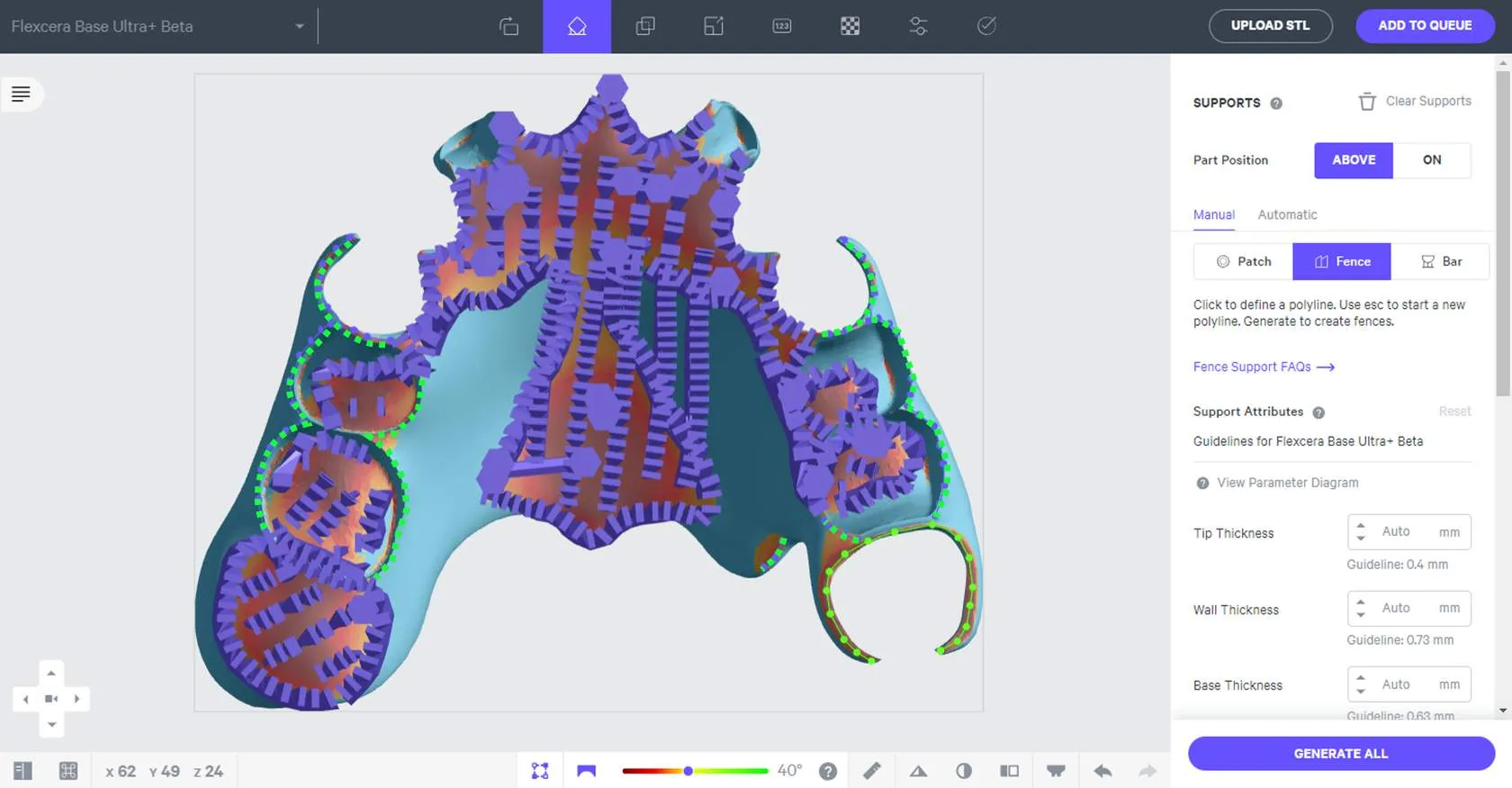This screenshot has height=788, width=1512.
Task: Switch to the Automatic tab
Action: [1287, 214]
